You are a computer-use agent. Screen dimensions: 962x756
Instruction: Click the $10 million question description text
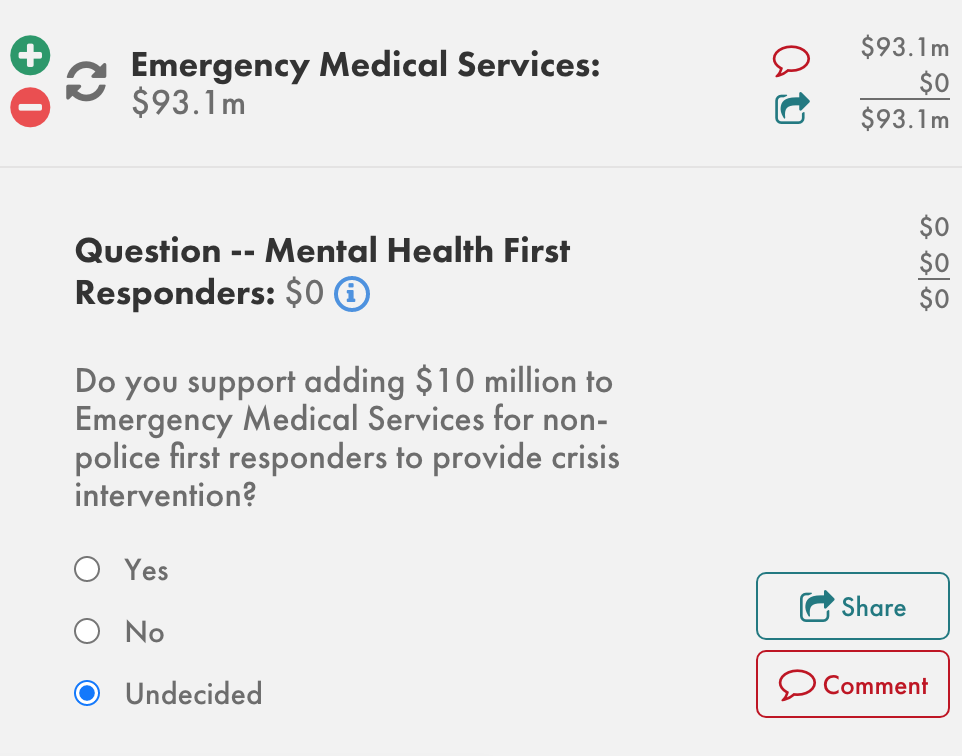point(346,438)
